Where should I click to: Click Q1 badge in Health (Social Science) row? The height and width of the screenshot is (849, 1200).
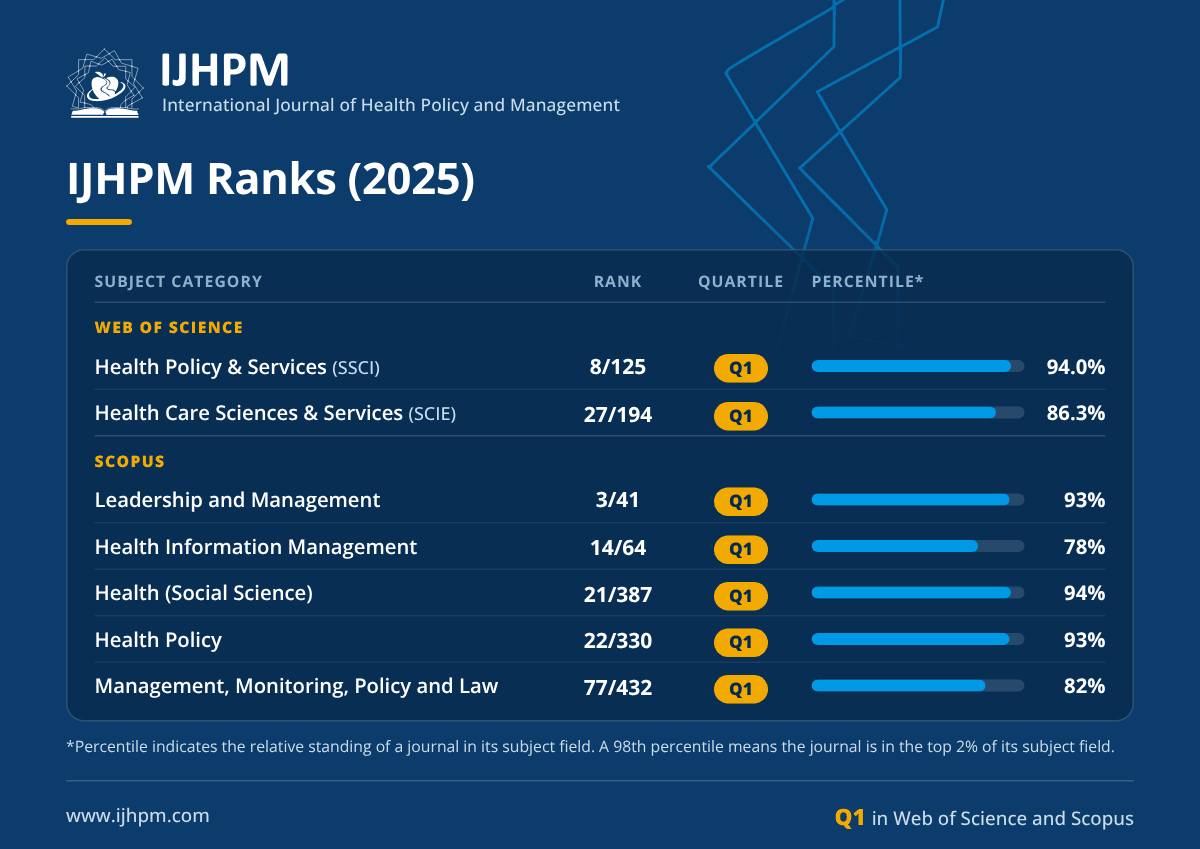[x=741, y=595]
